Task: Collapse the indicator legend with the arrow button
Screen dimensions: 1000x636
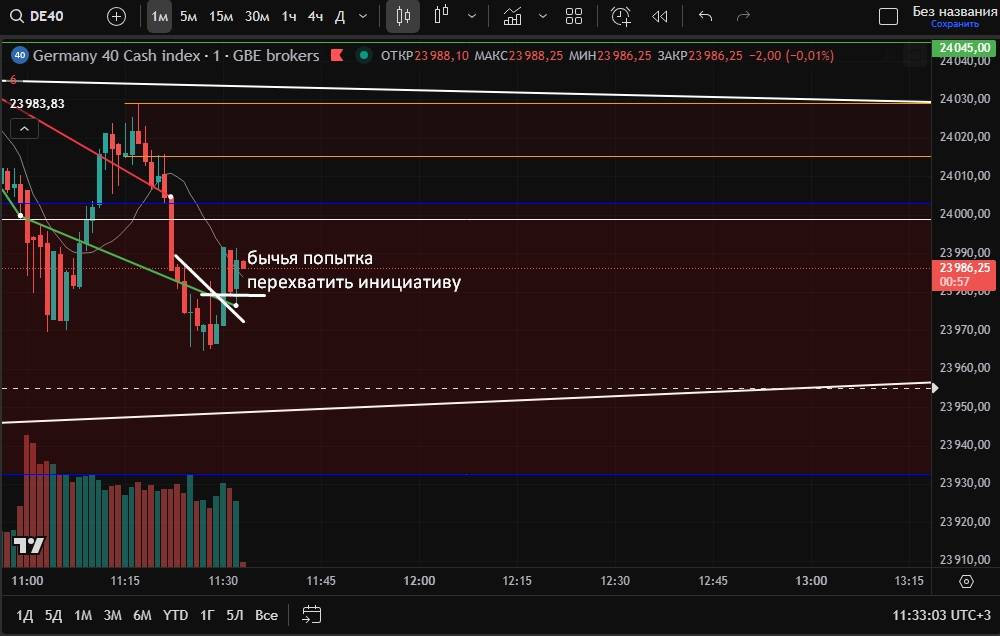Action: coord(25,127)
